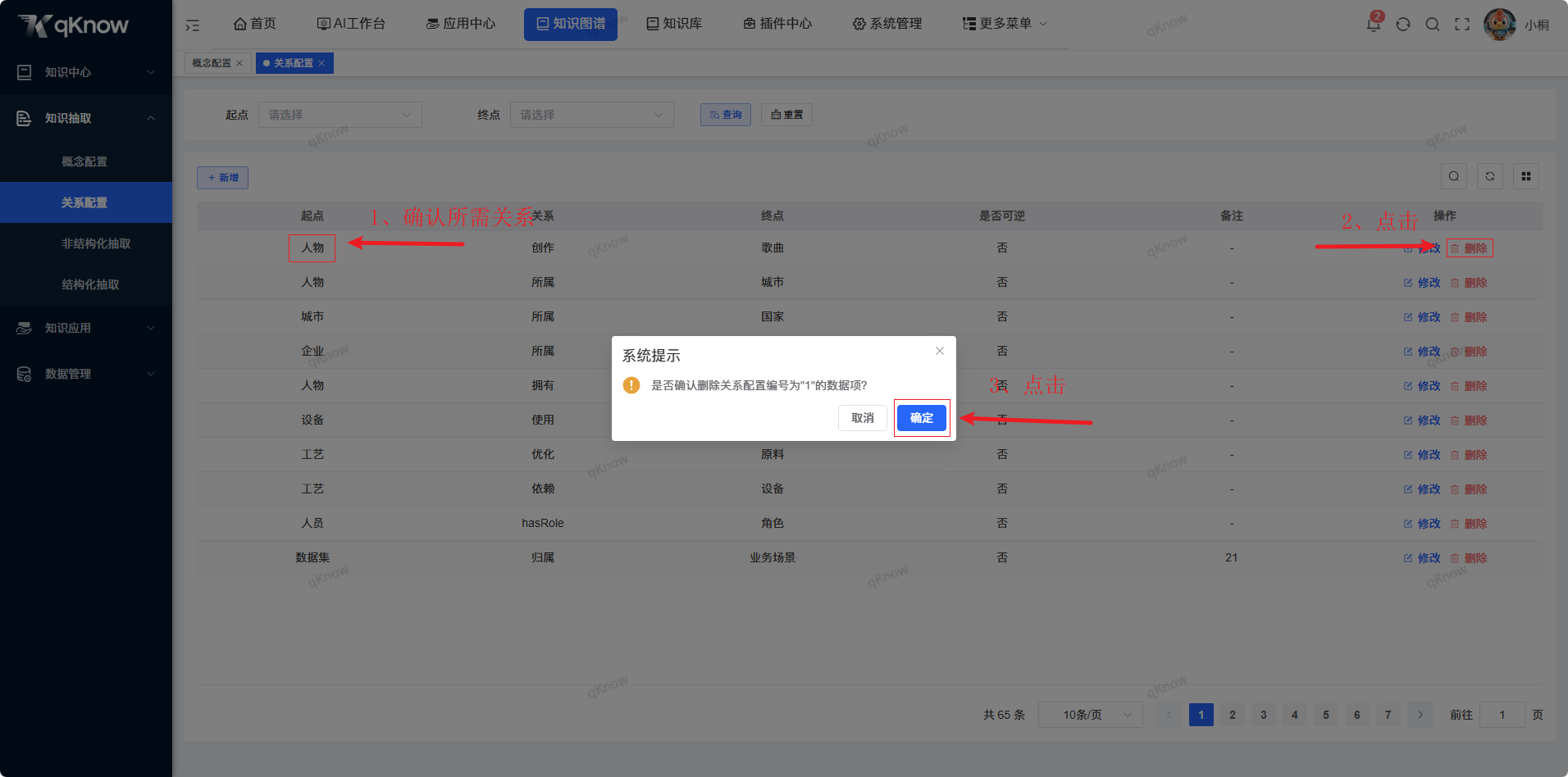
Task: Open the 起点 select dropdown
Action: pyautogui.click(x=340, y=115)
